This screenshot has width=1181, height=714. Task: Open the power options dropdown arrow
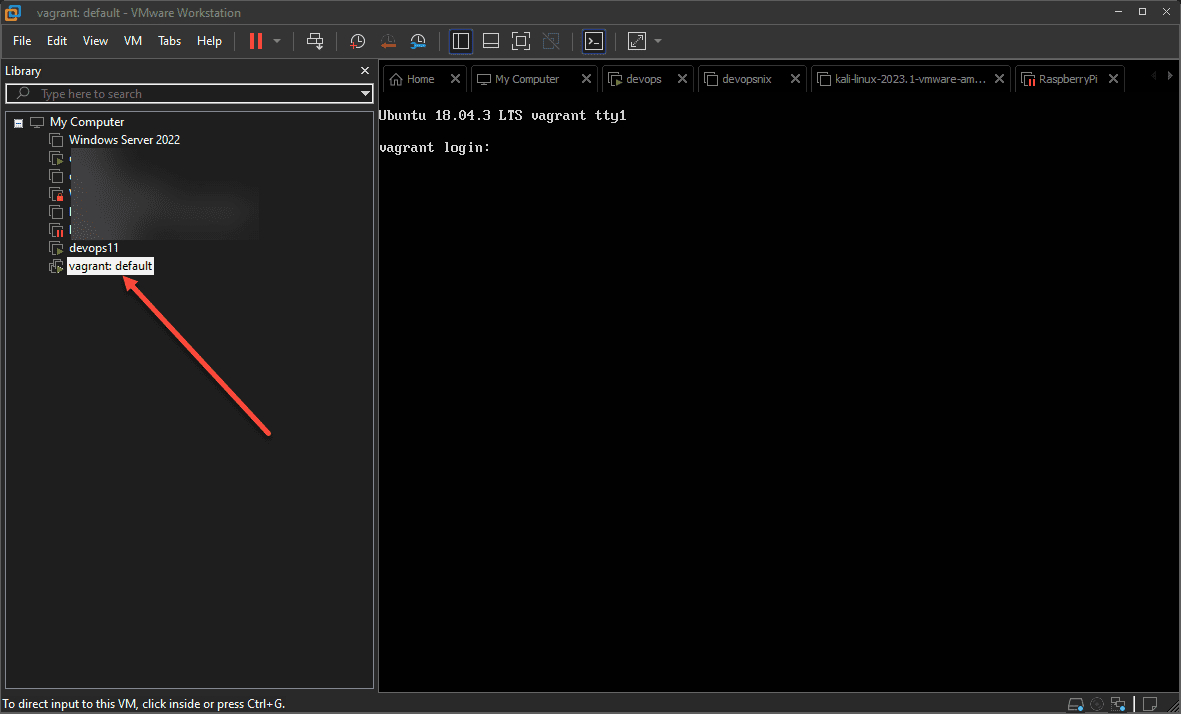(x=276, y=41)
